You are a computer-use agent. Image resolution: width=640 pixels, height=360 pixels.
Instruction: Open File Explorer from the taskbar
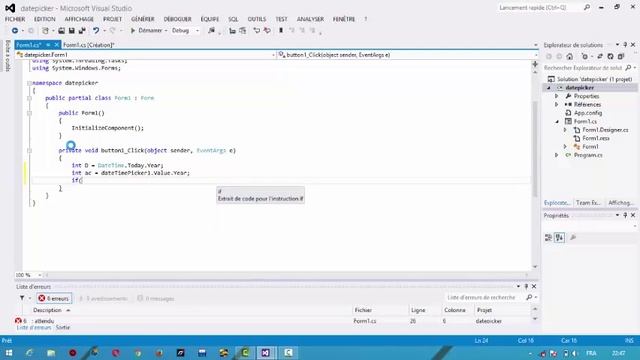[x=51, y=353]
